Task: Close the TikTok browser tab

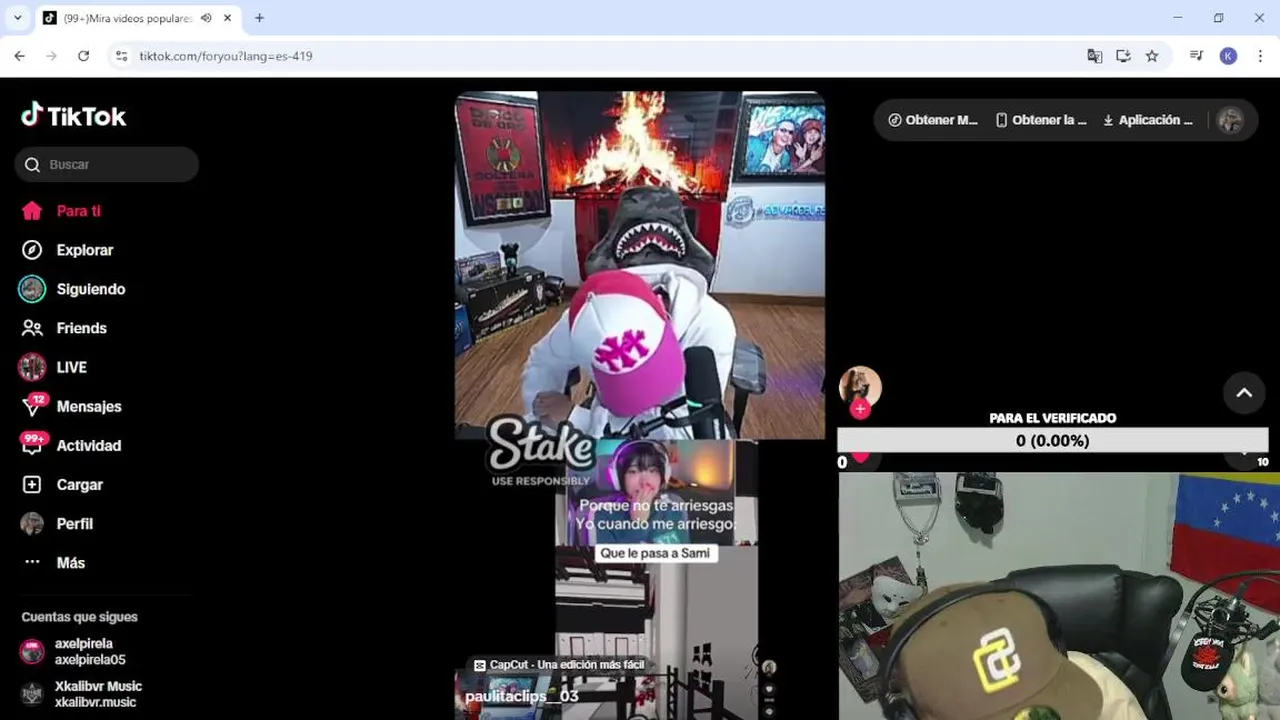Action: 227,18
